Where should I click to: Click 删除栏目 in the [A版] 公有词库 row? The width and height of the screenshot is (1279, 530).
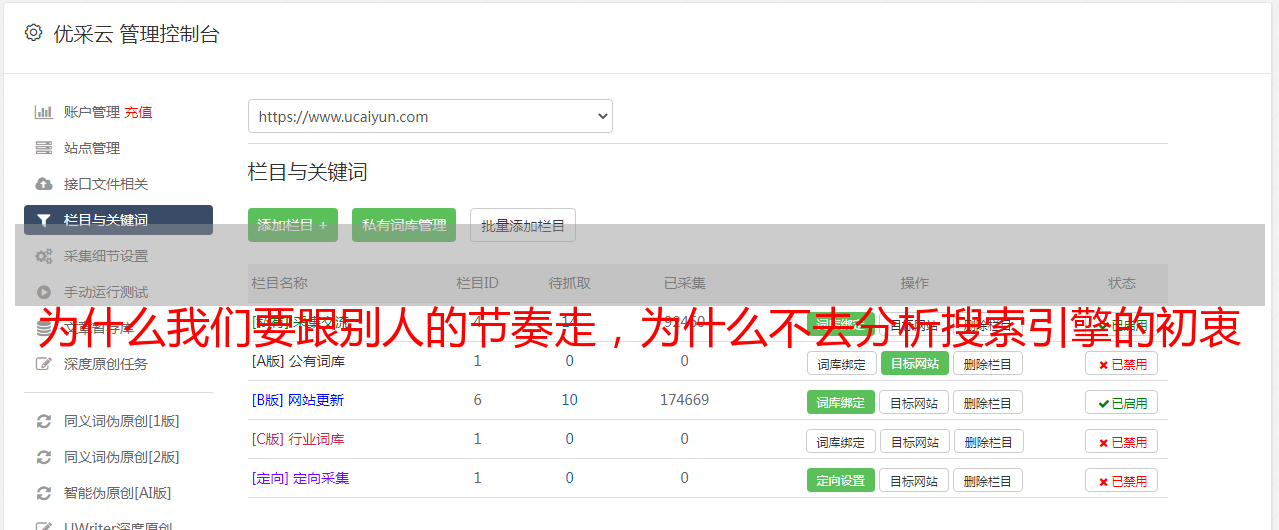coord(987,363)
